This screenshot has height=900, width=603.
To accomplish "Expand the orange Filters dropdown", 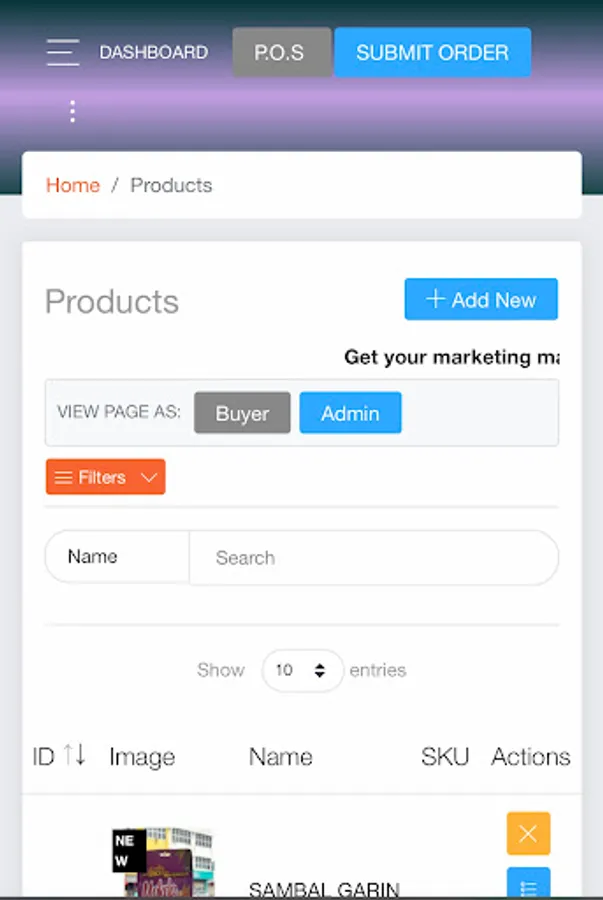I will [x=105, y=477].
